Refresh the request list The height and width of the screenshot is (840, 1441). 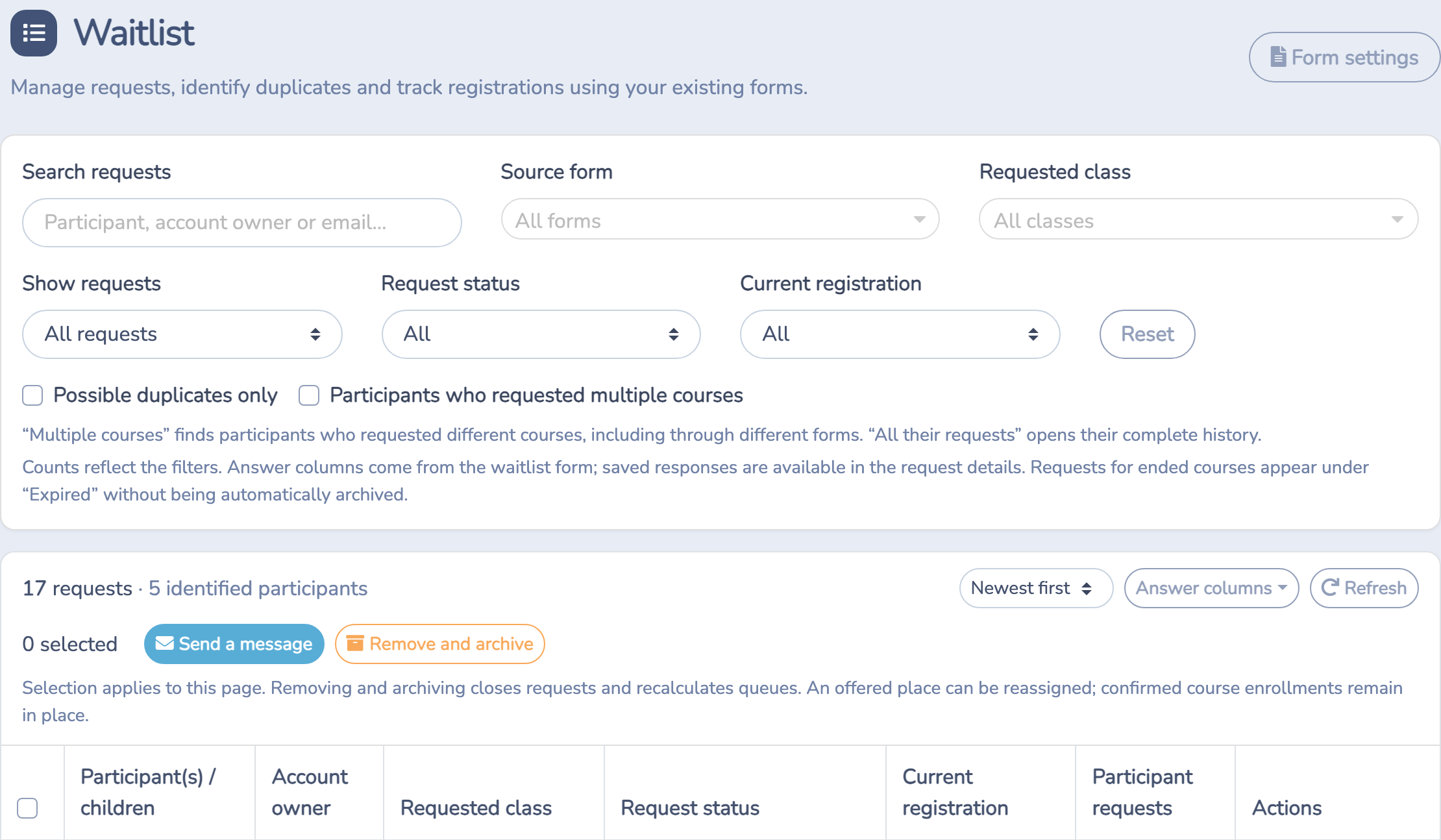coord(1364,588)
